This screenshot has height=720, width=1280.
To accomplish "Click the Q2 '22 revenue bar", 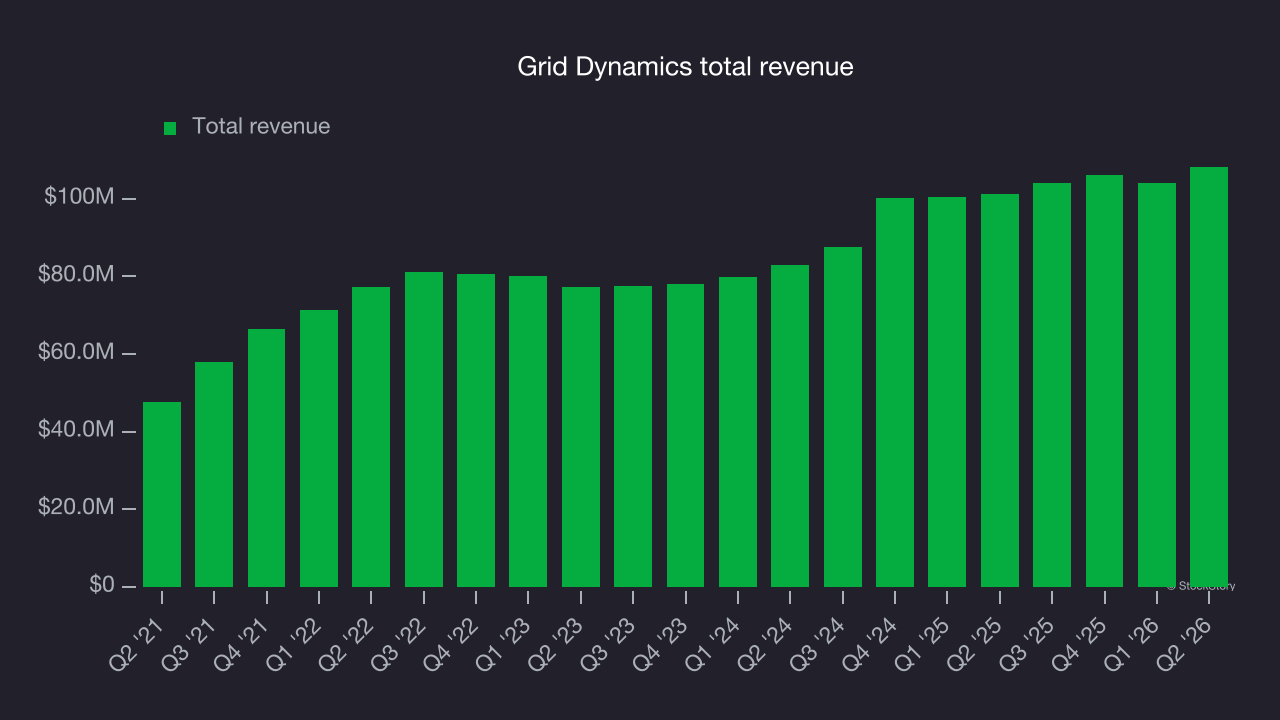I will [371, 437].
